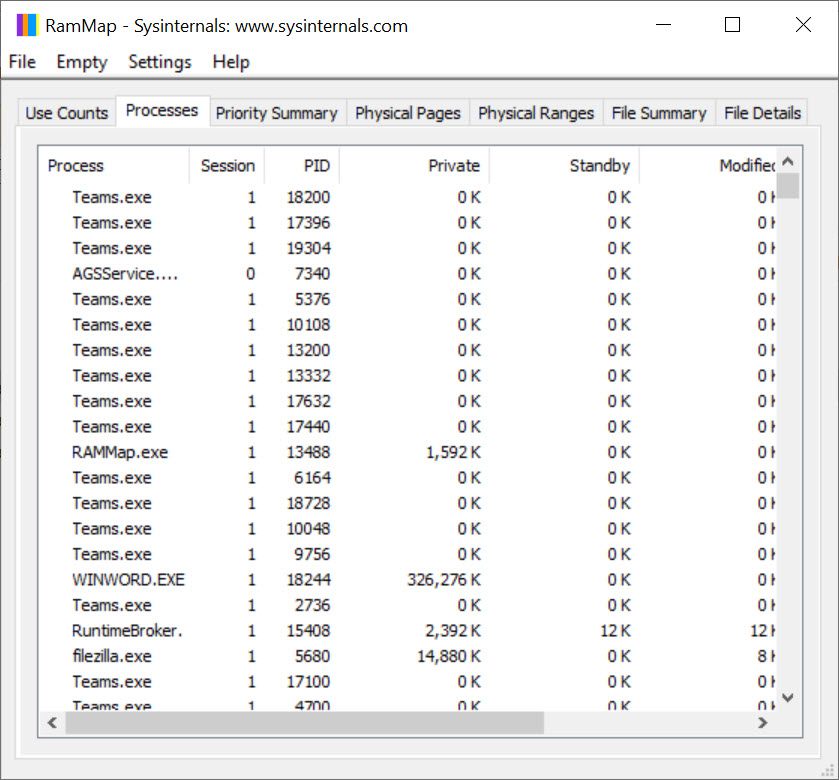Select the filezilla.exe process row
This screenshot has height=780, width=839.
[407, 656]
